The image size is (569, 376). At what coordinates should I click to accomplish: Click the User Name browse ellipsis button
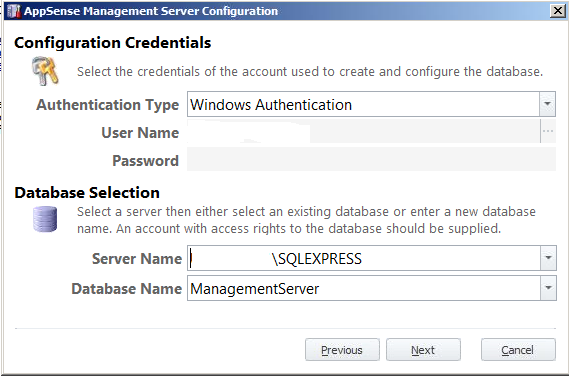tap(548, 131)
